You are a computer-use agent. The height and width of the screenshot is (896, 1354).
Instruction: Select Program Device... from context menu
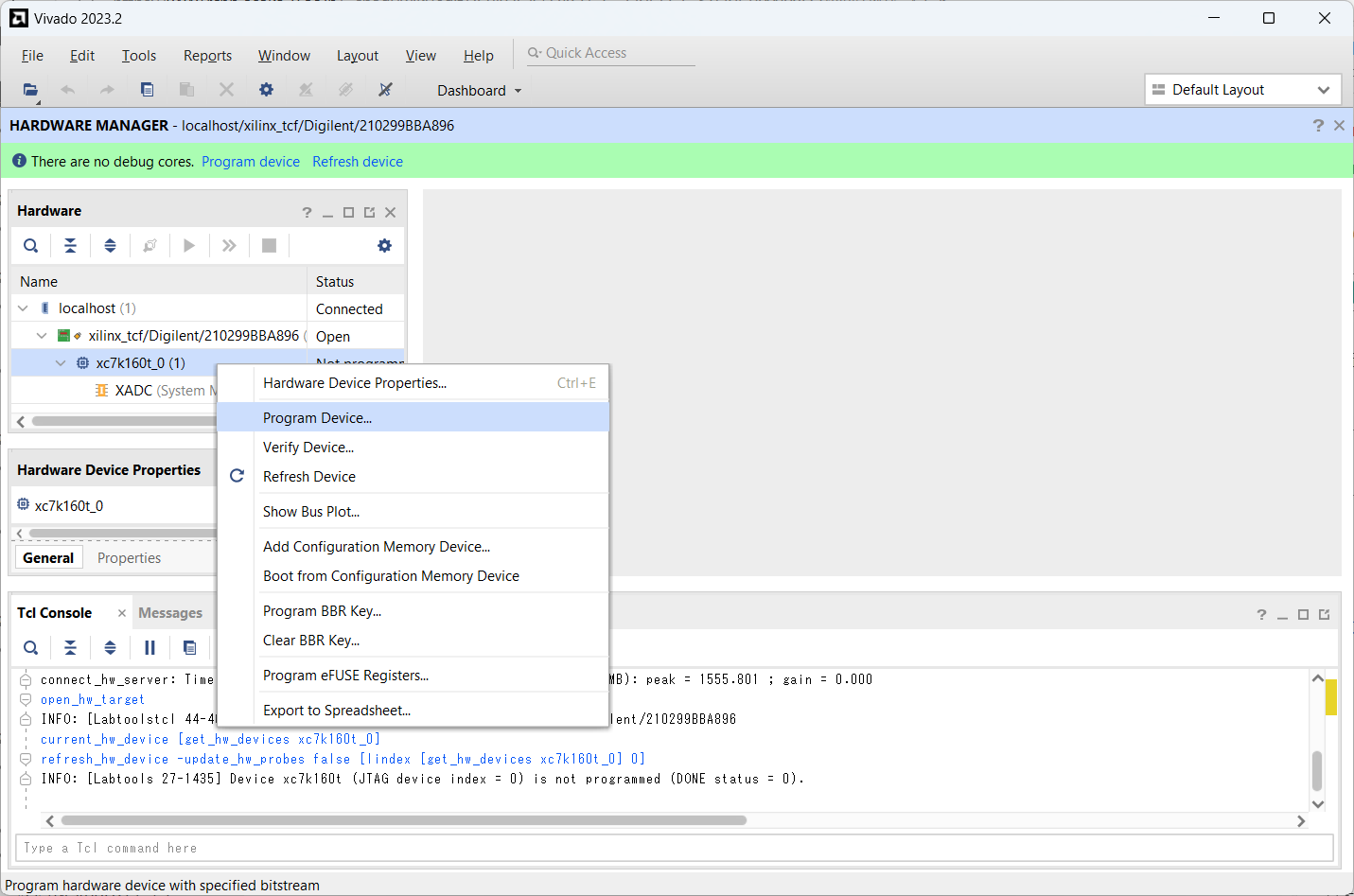[x=318, y=418]
